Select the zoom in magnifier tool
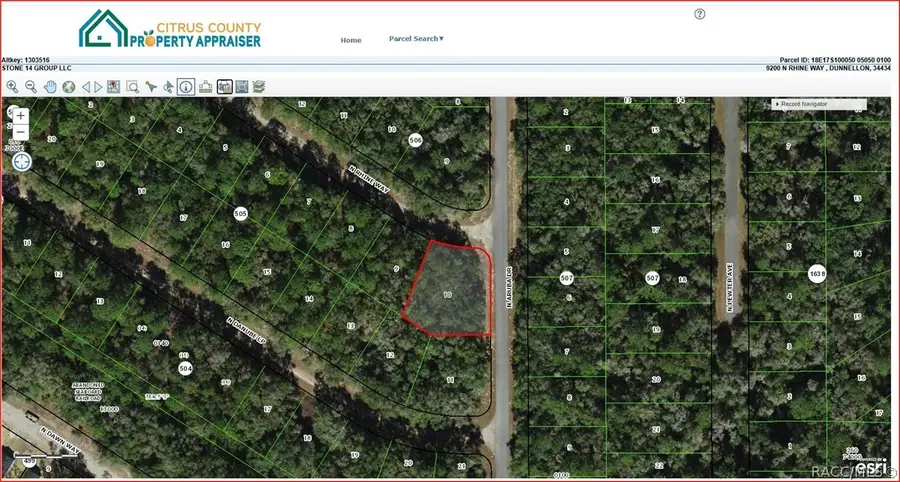The width and height of the screenshot is (900, 482). coord(12,87)
